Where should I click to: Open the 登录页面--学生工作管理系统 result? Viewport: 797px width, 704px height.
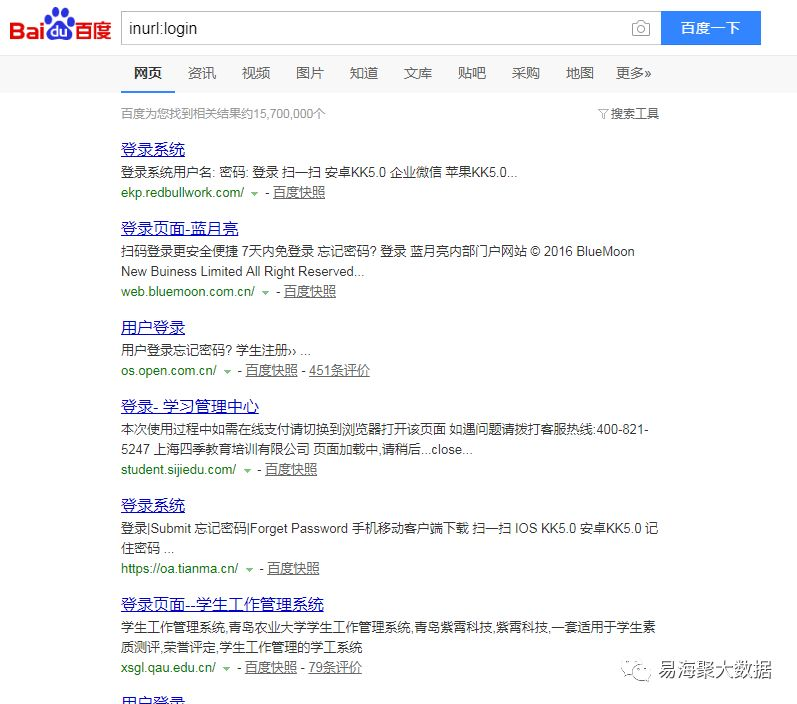tap(222, 604)
